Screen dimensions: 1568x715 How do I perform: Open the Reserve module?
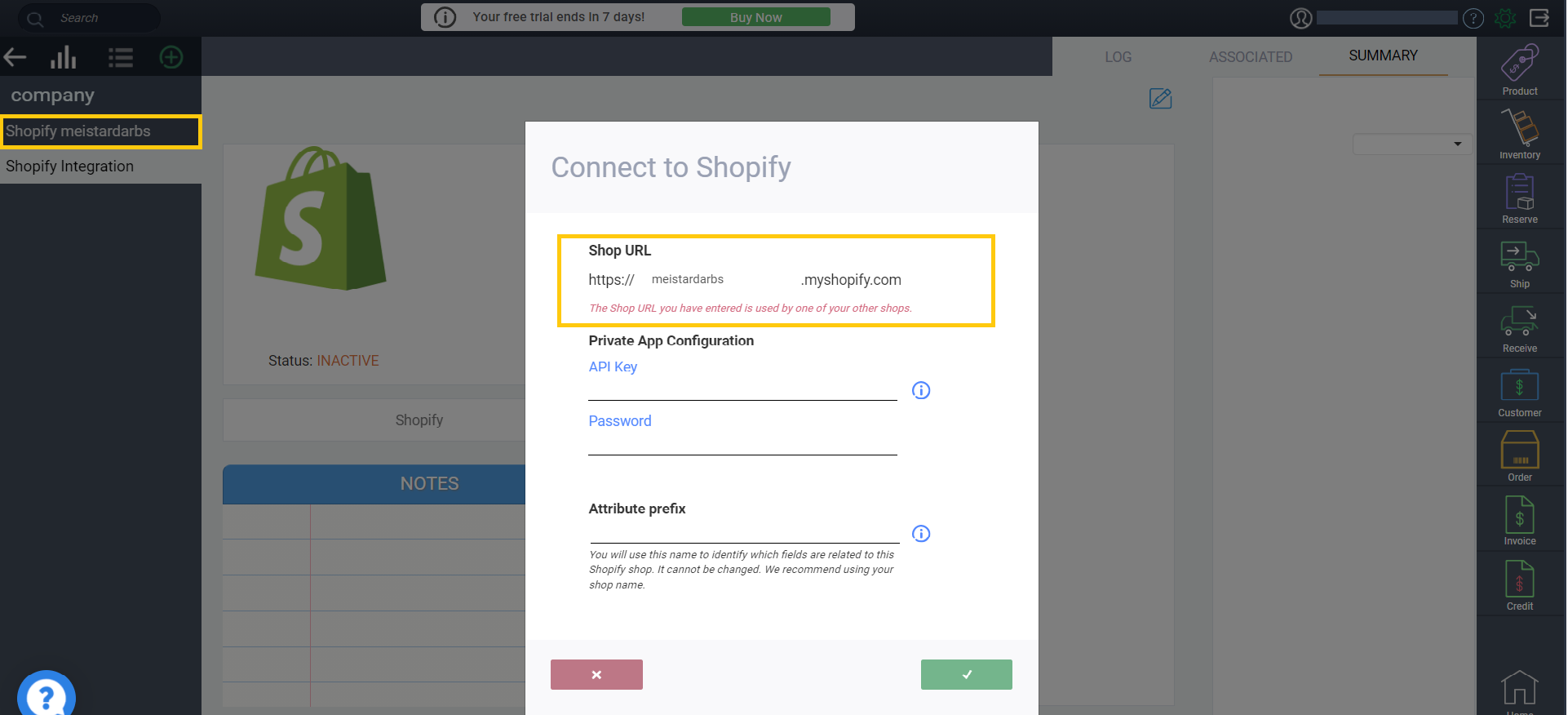point(1520,198)
